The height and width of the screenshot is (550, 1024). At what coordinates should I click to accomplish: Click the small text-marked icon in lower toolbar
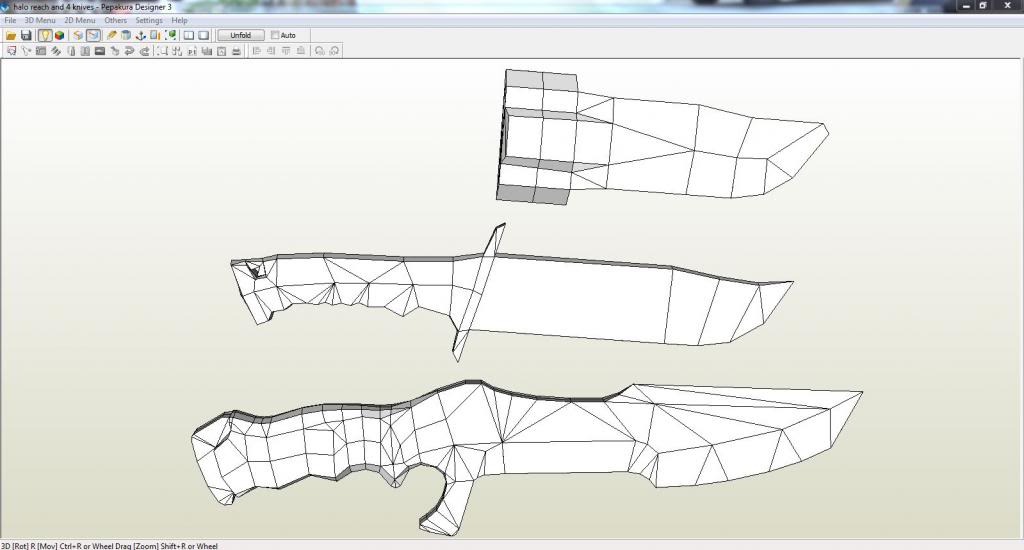tap(191, 51)
